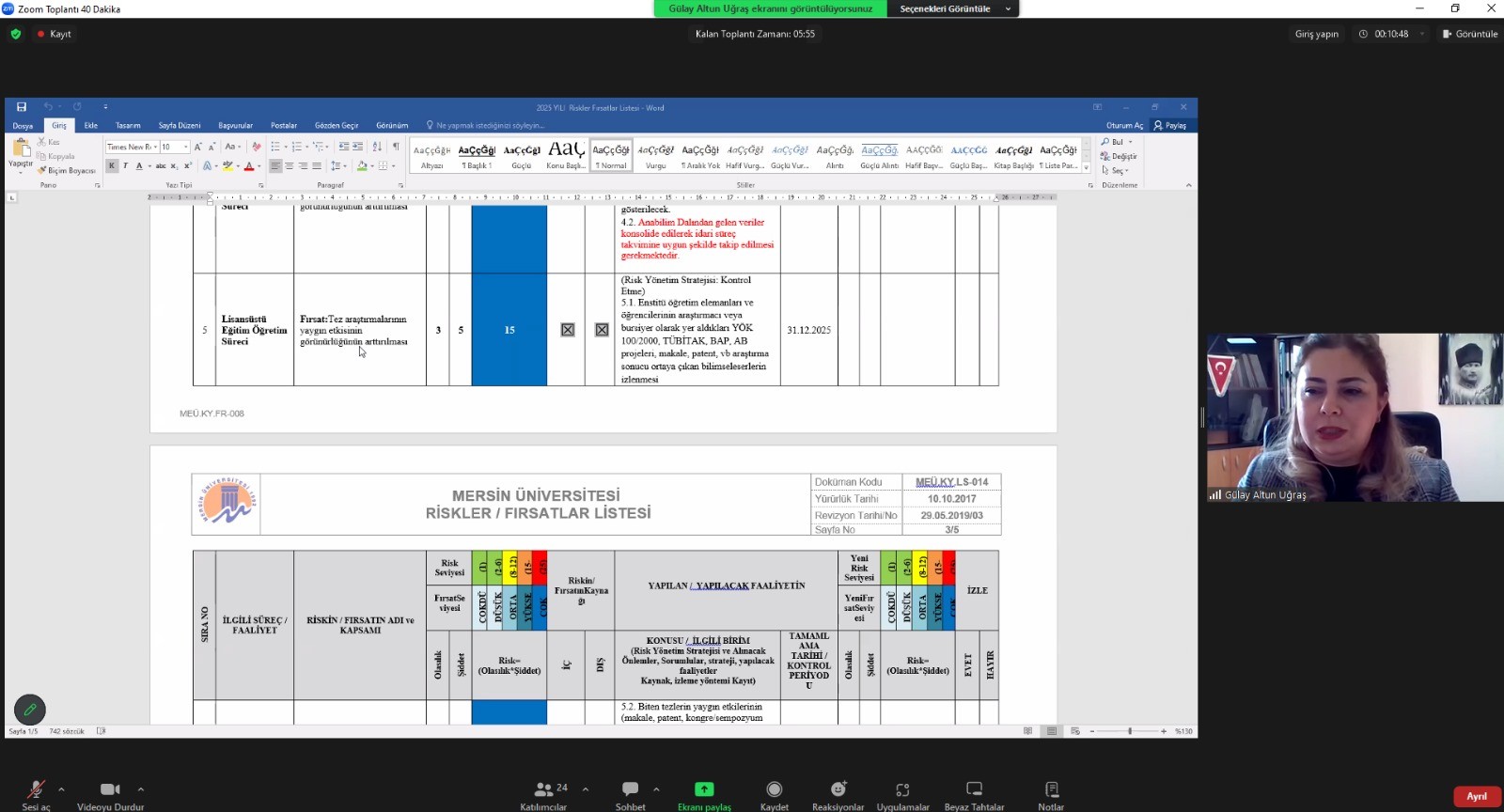Open the Beyaz Tahtalar whiteboard icon
The image size is (1504, 812).
pyautogui.click(x=974, y=790)
